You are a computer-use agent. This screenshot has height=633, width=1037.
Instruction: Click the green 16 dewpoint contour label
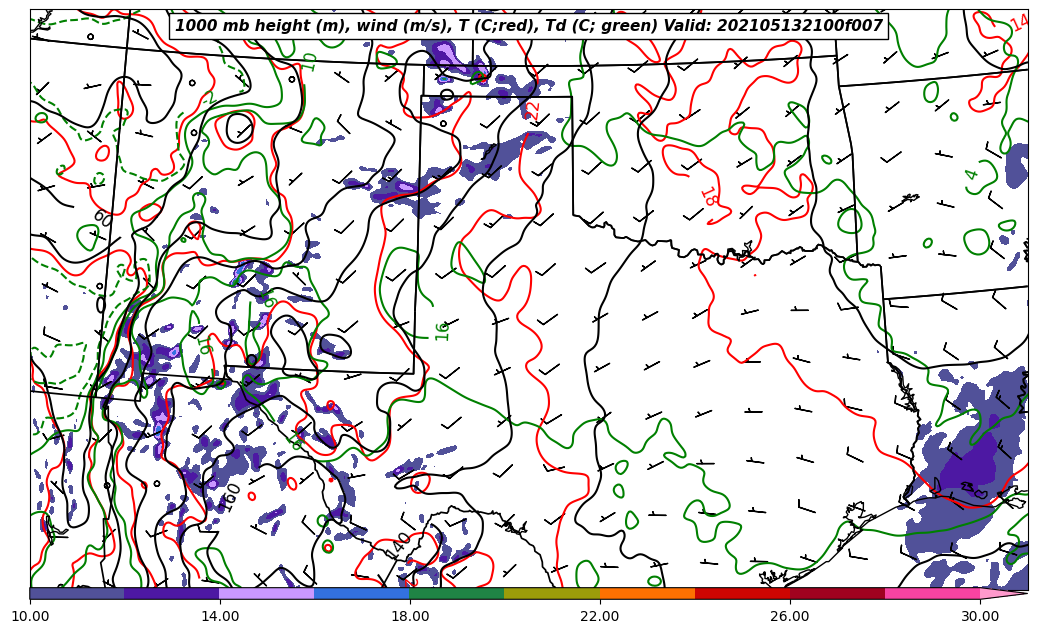tap(442, 330)
